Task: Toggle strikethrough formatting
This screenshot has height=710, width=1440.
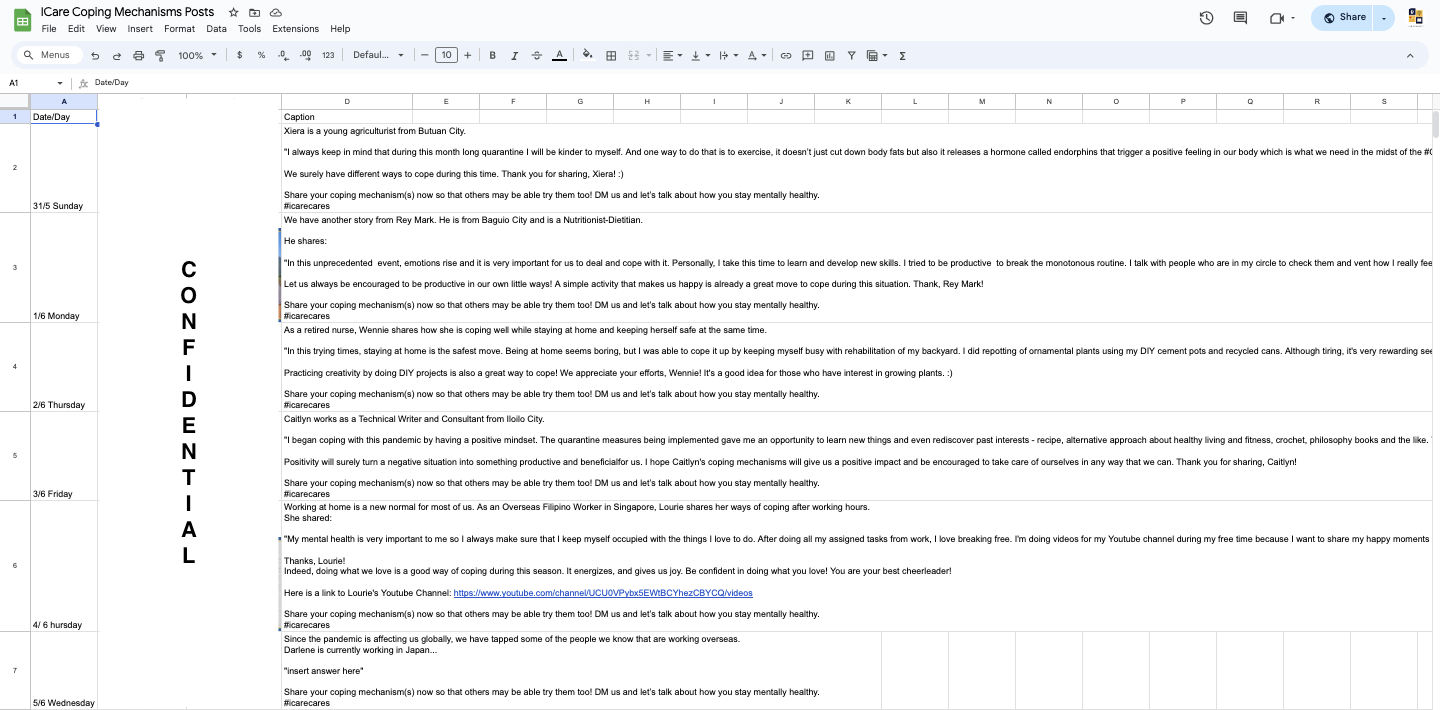Action: [537, 56]
